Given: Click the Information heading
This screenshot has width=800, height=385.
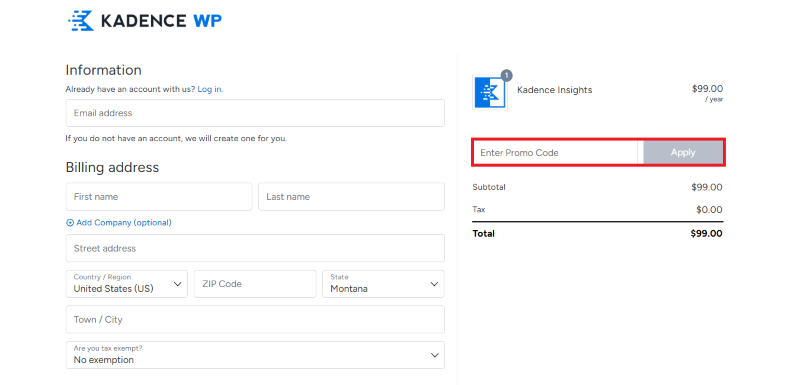Looking at the screenshot, I should click(x=104, y=70).
